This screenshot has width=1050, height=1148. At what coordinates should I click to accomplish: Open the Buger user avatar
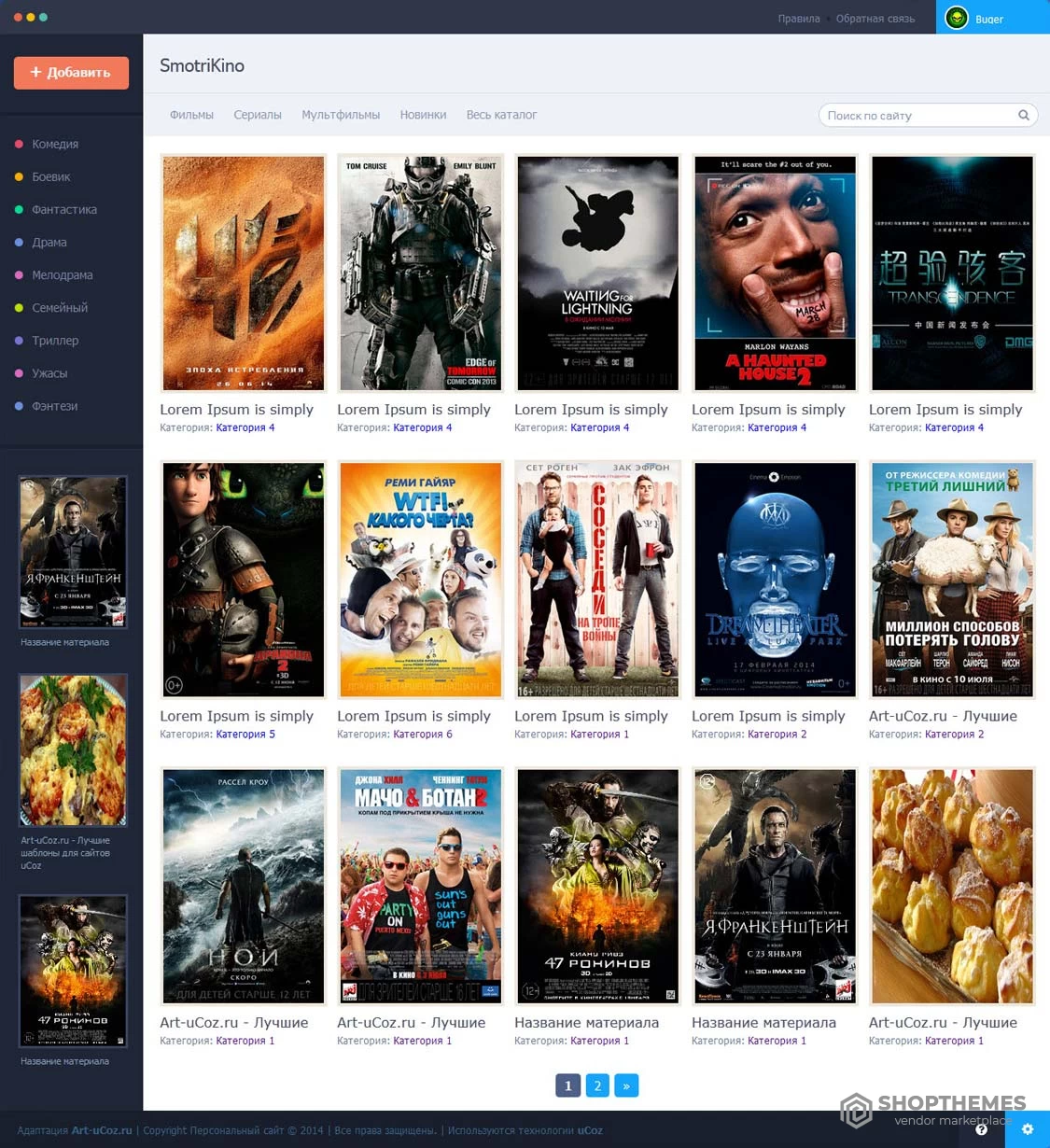(957, 18)
